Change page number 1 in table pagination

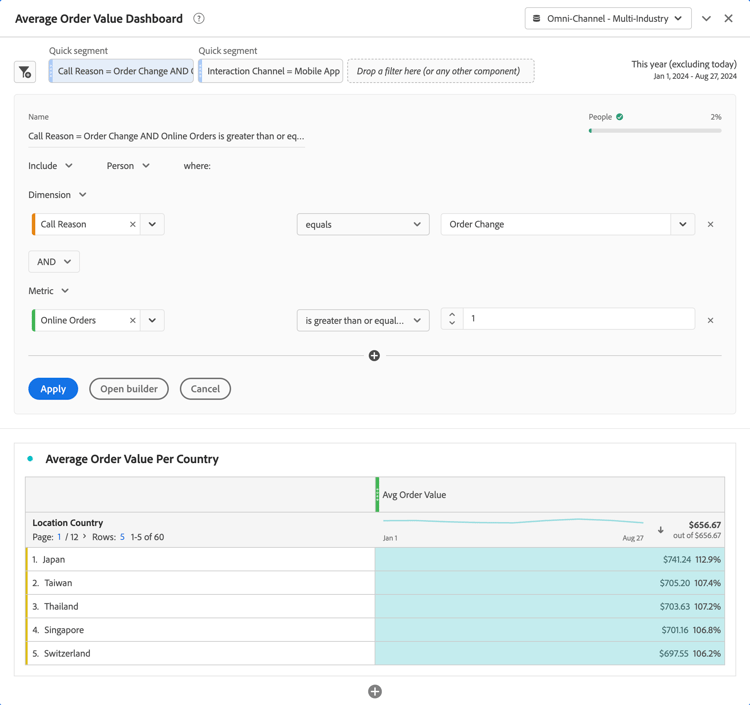tap(59, 537)
